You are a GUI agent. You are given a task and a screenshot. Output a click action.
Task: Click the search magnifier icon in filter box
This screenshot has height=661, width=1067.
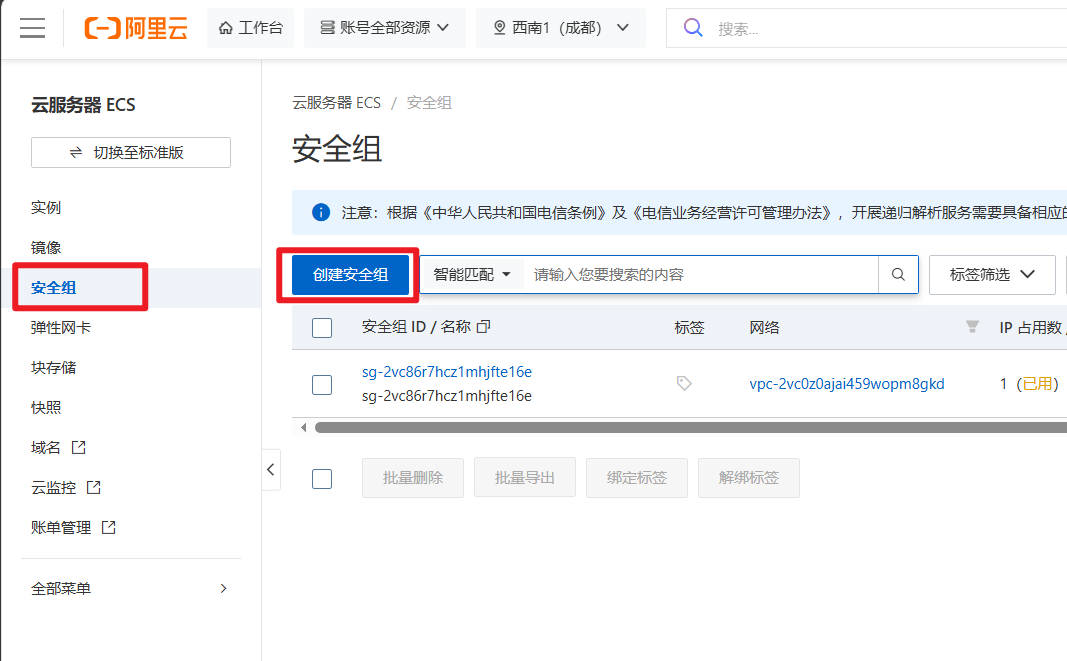[x=898, y=274]
